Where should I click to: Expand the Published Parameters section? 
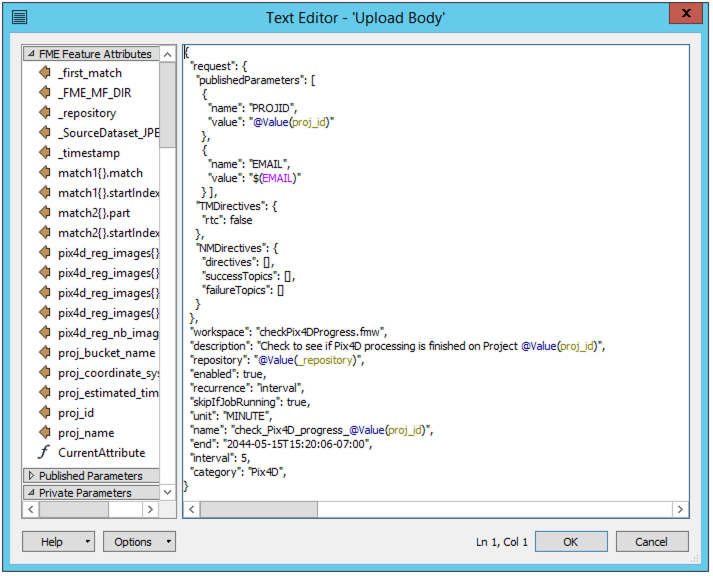coord(30,476)
